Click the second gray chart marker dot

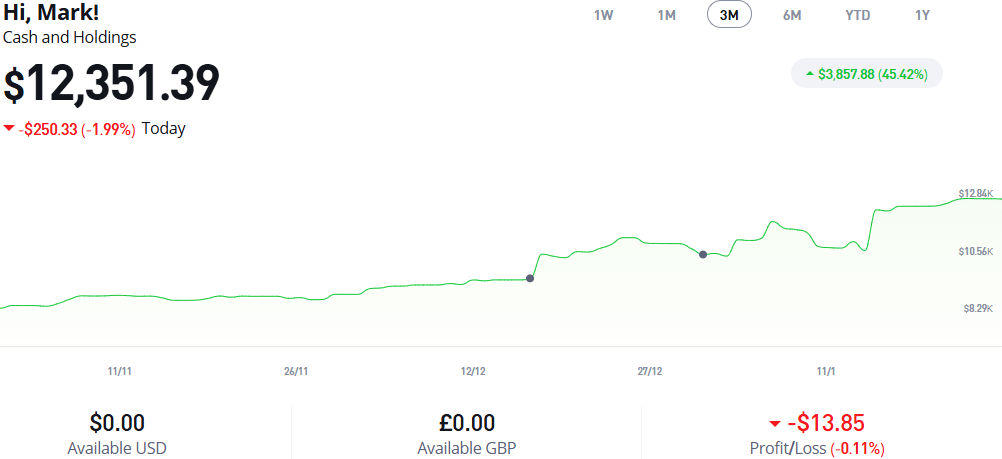coord(703,254)
